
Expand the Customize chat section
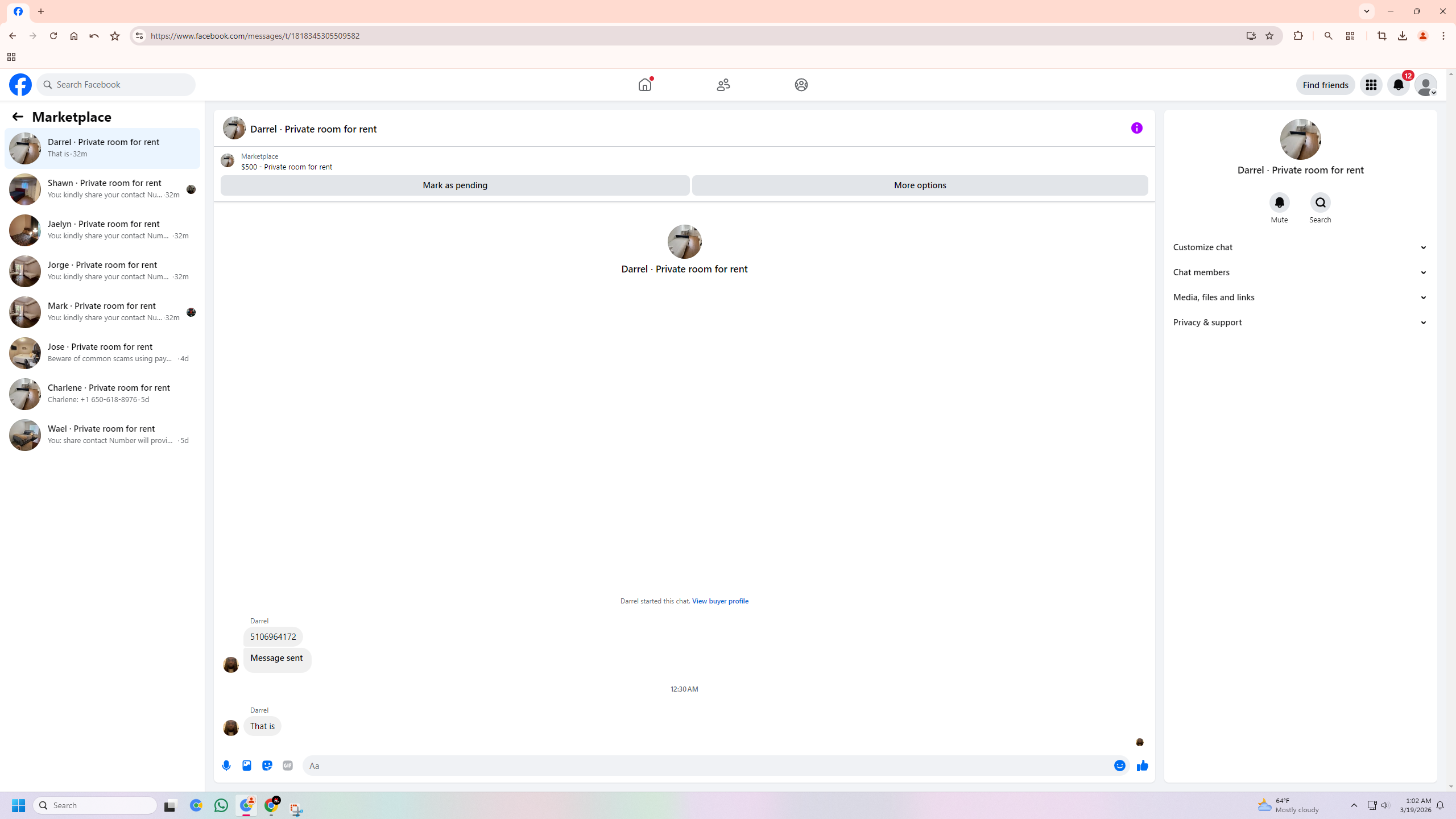[x=1300, y=247]
